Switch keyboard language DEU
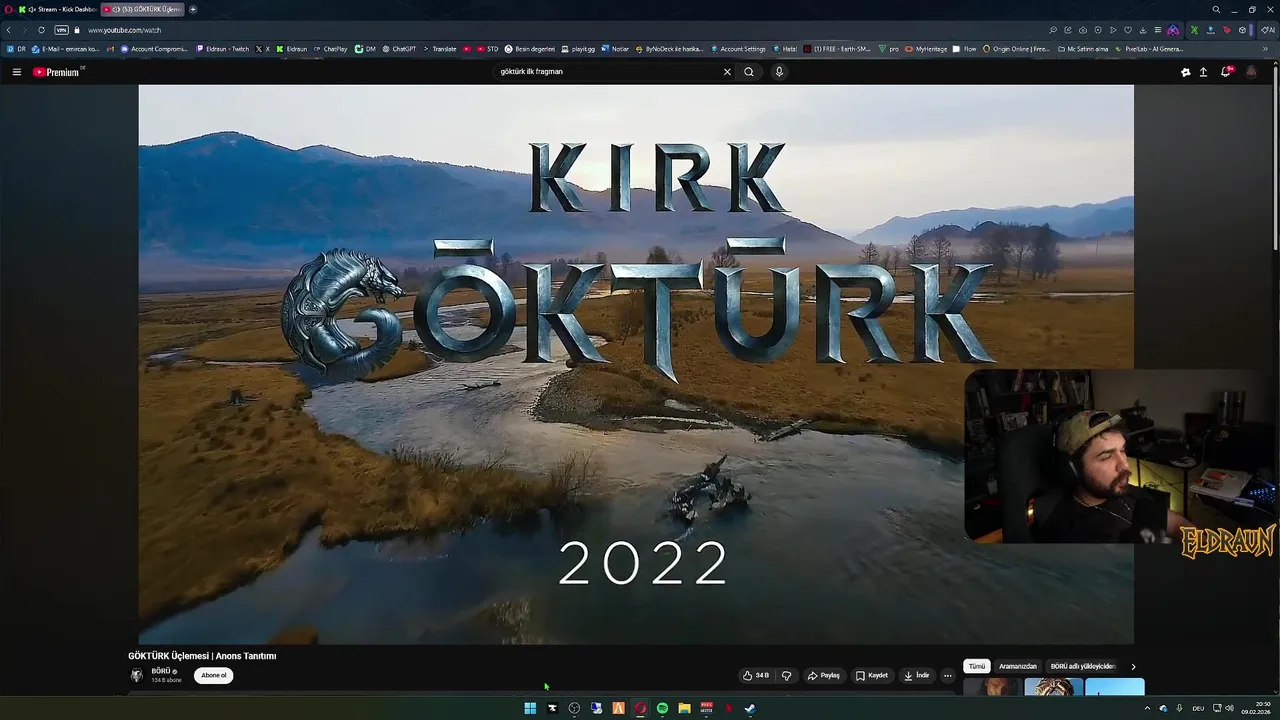 tap(1198, 708)
